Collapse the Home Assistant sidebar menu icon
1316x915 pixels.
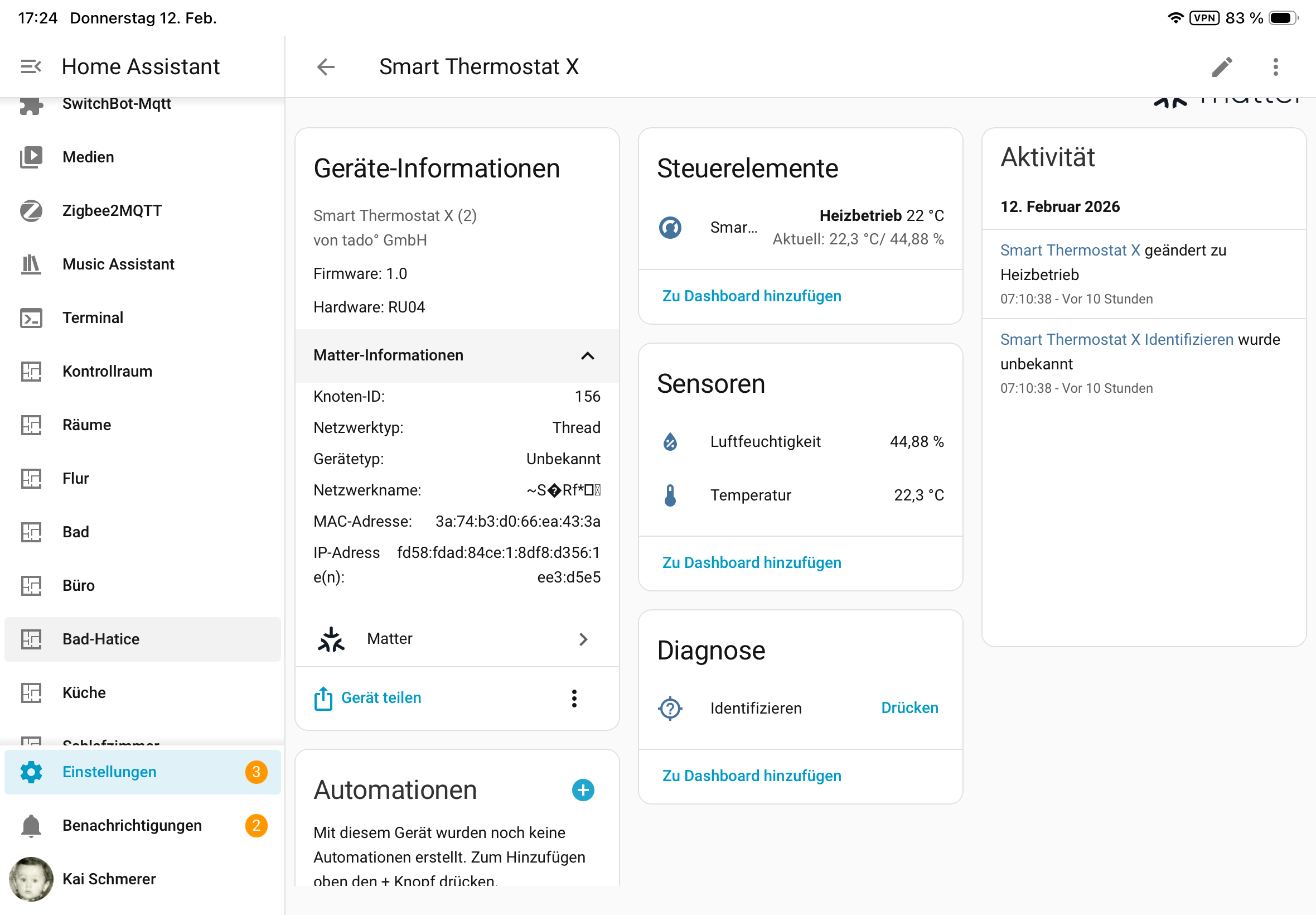31,66
